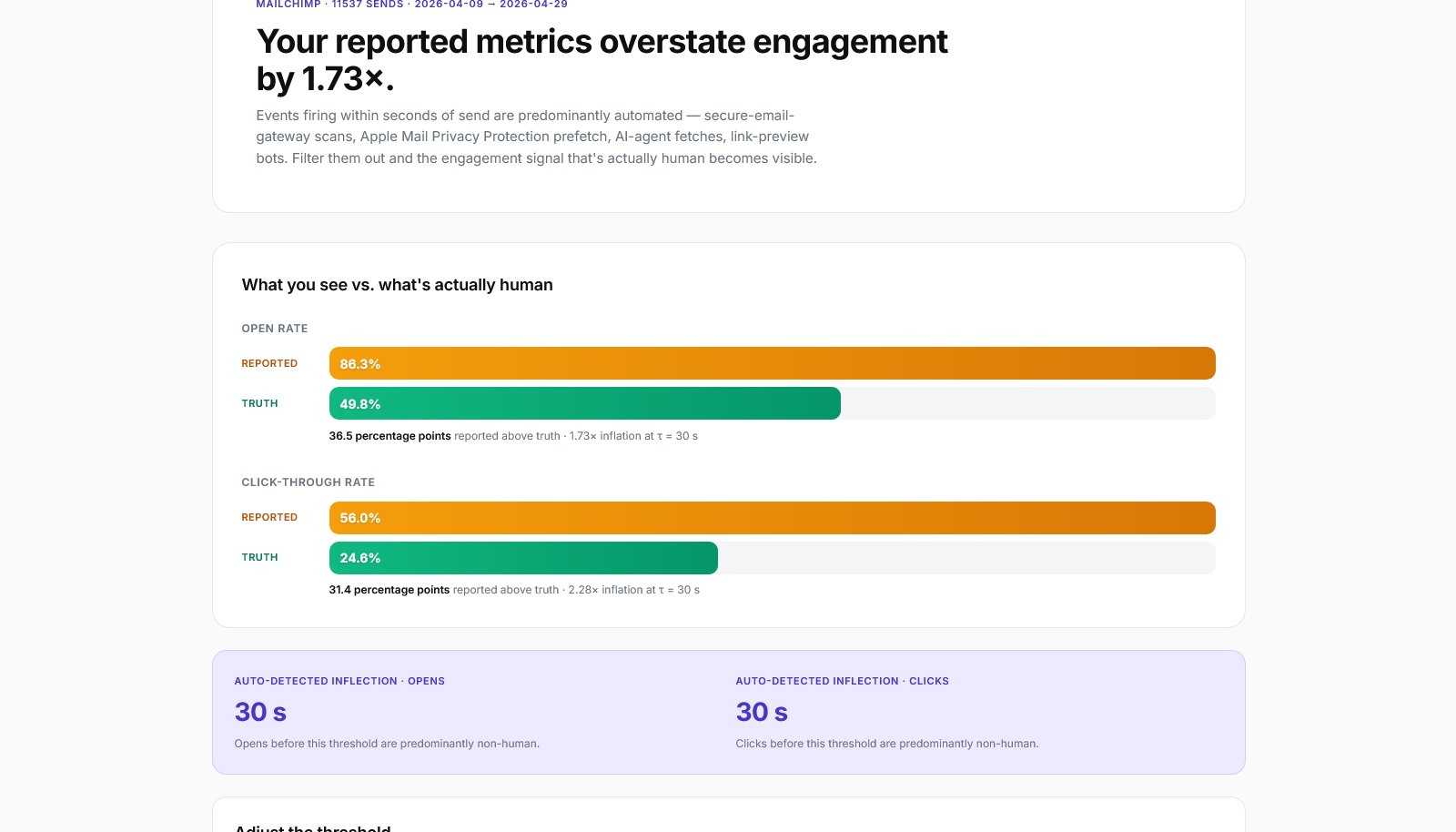The image size is (1456, 832).
Task: Click the Adjust the threshold heading
Action: coord(312,827)
